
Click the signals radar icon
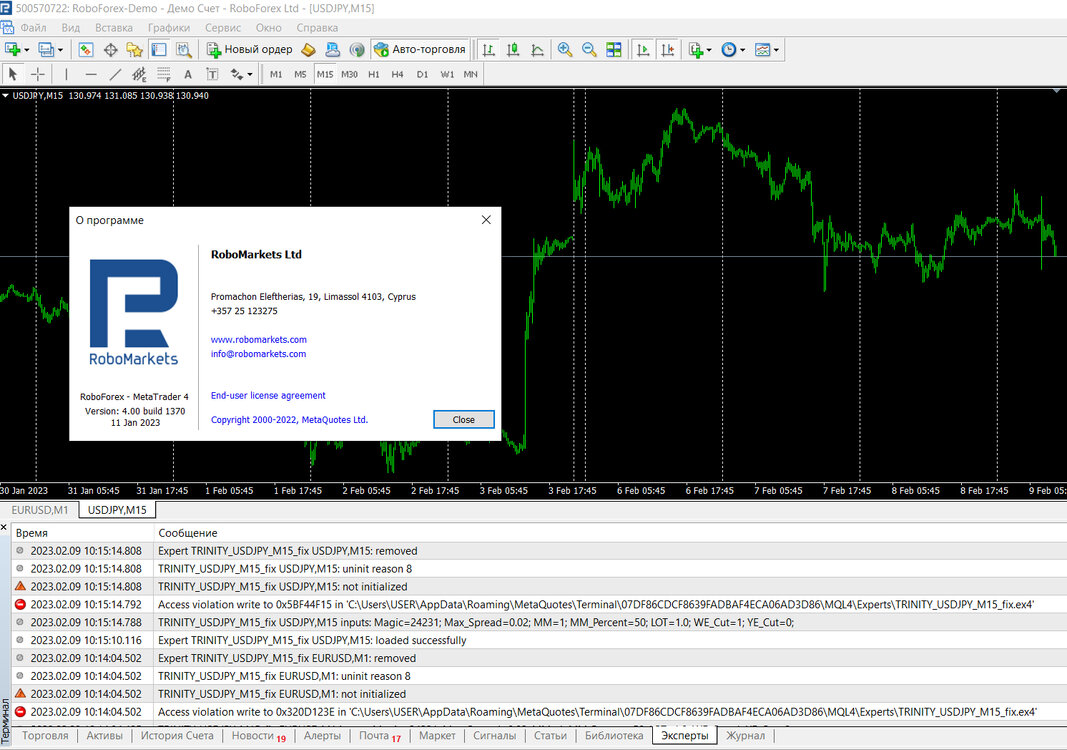click(x=357, y=50)
